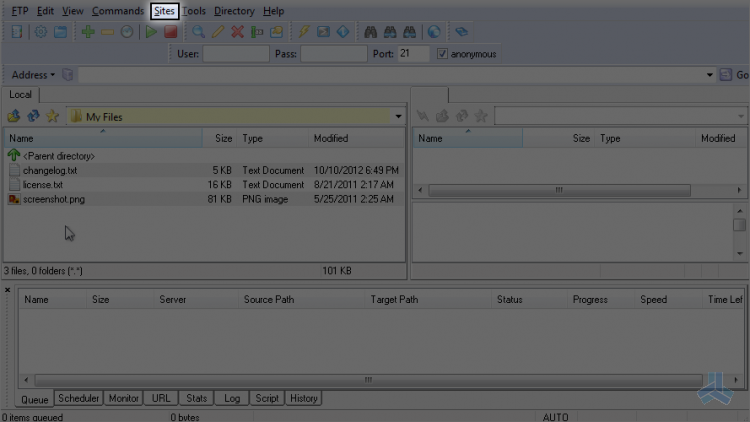Click the remote pane up-folder icon
The height and width of the screenshot is (422, 750).
coord(442,116)
